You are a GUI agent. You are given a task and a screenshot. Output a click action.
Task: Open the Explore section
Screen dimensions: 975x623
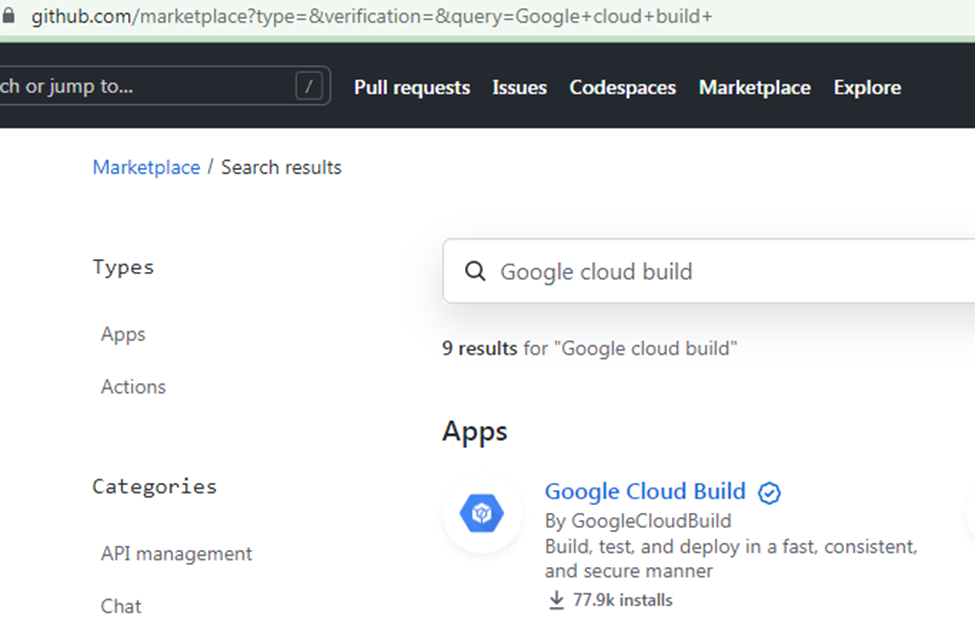coord(866,87)
